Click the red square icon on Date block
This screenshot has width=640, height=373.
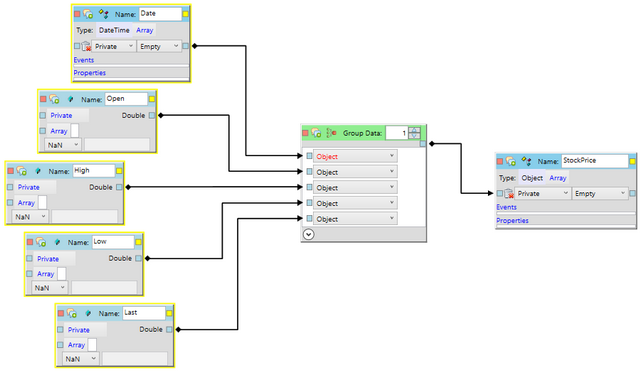pyautogui.click(x=78, y=14)
